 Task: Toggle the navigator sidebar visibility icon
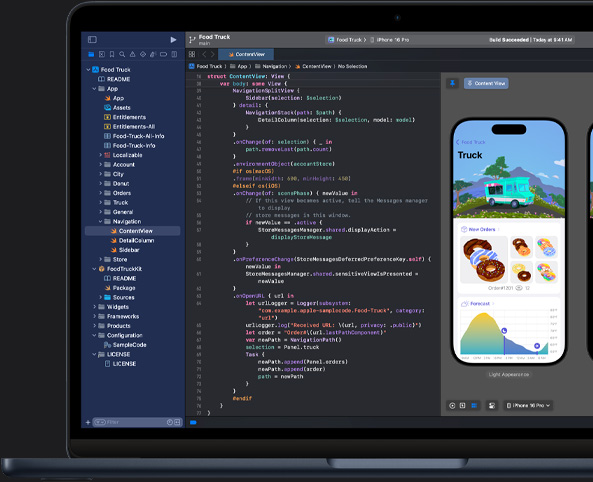pyautogui.click(x=92, y=39)
